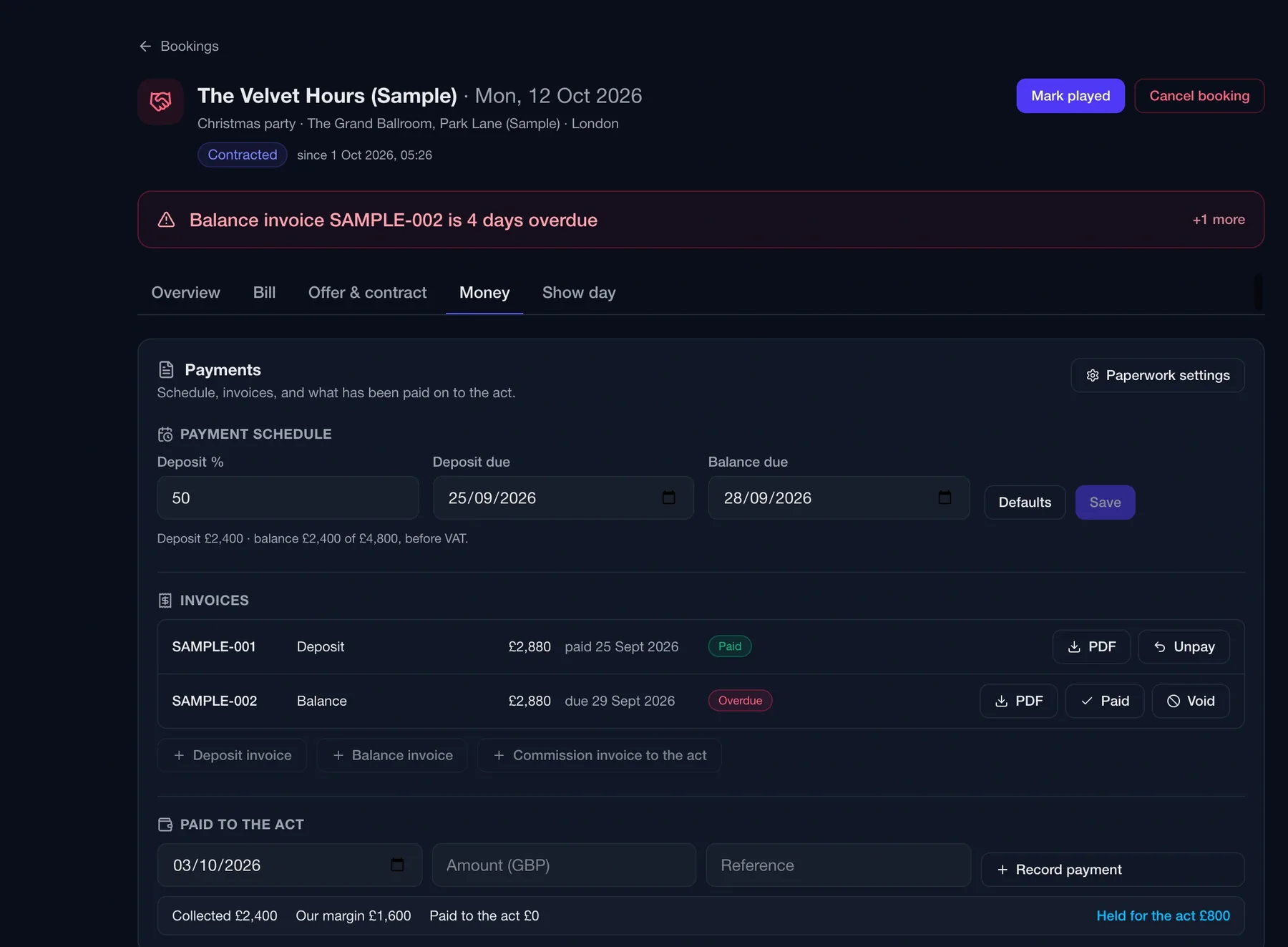Focus the Deposit % field
The width and height of the screenshot is (1288, 947).
(288, 498)
